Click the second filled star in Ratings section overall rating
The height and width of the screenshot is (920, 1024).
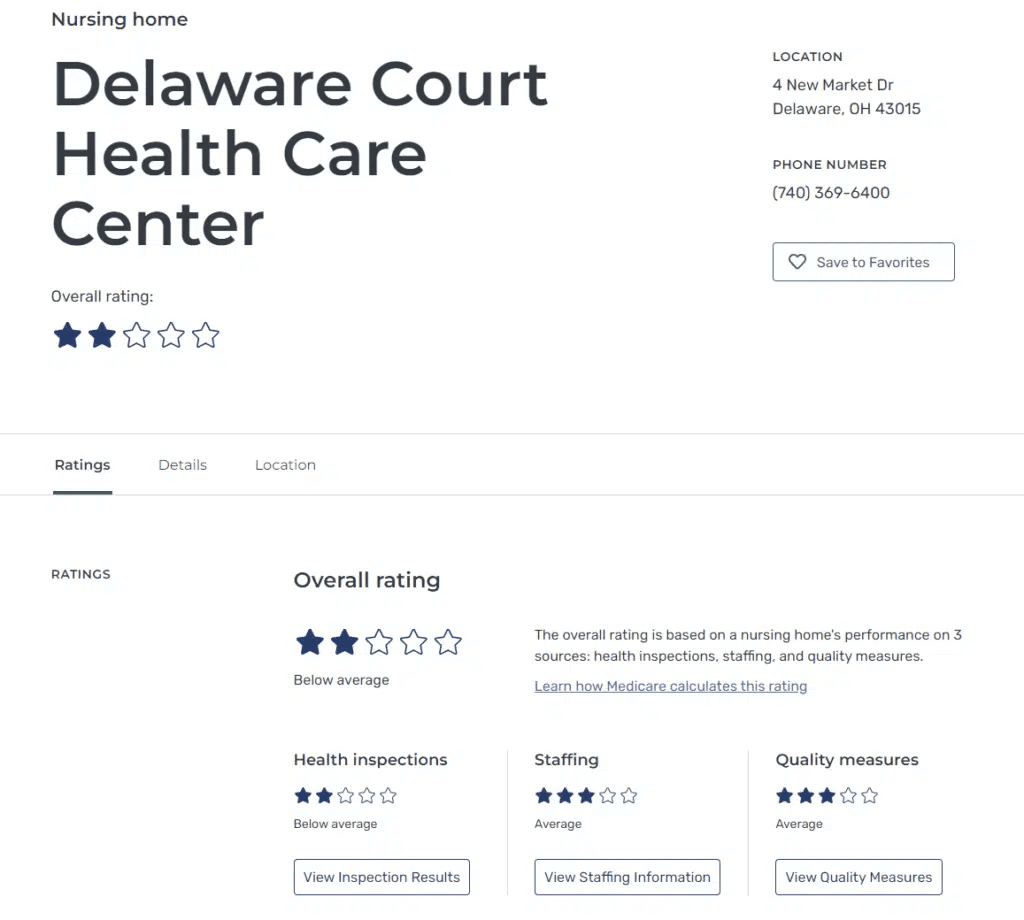pyautogui.click(x=344, y=642)
